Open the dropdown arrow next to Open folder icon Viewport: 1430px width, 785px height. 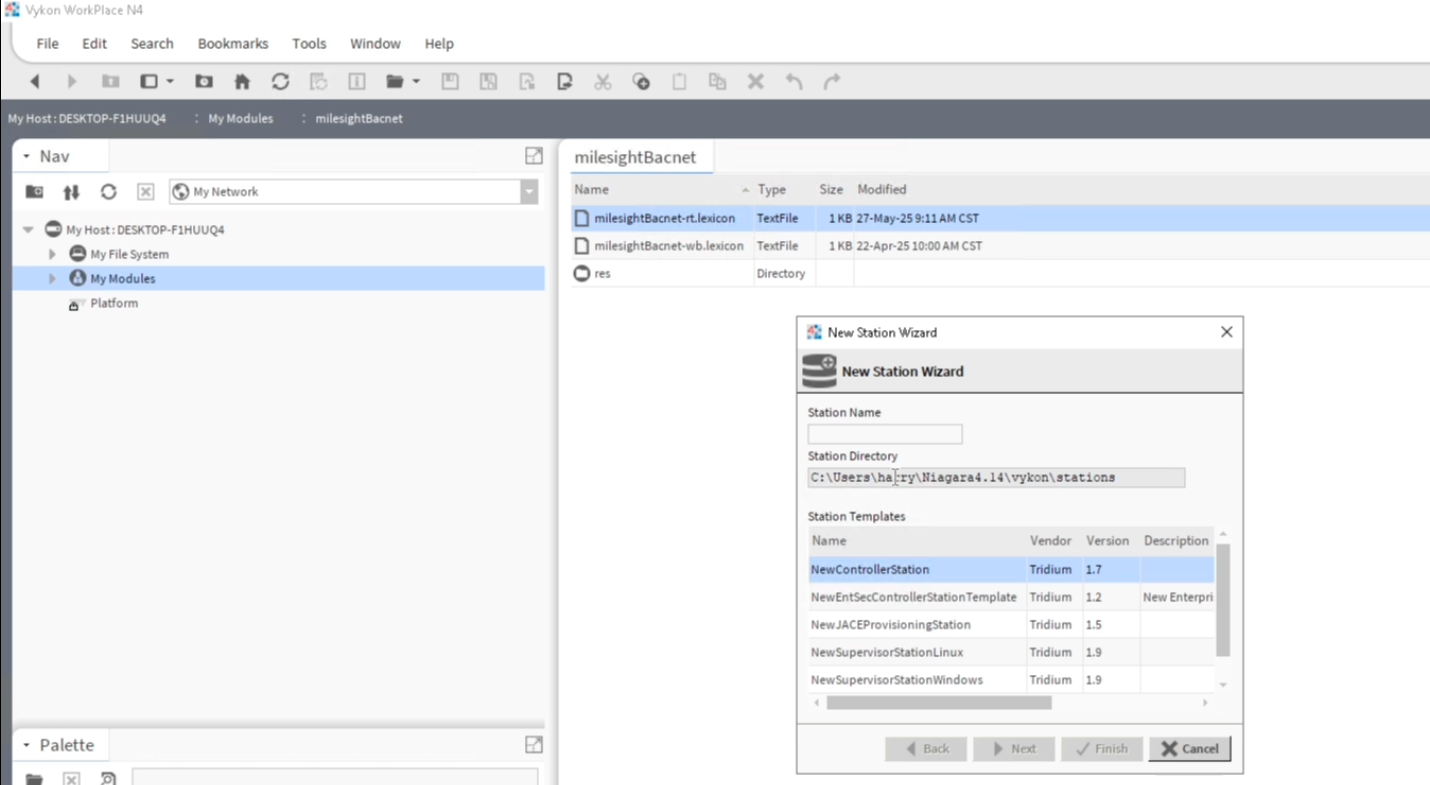click(x=416, y=82)
